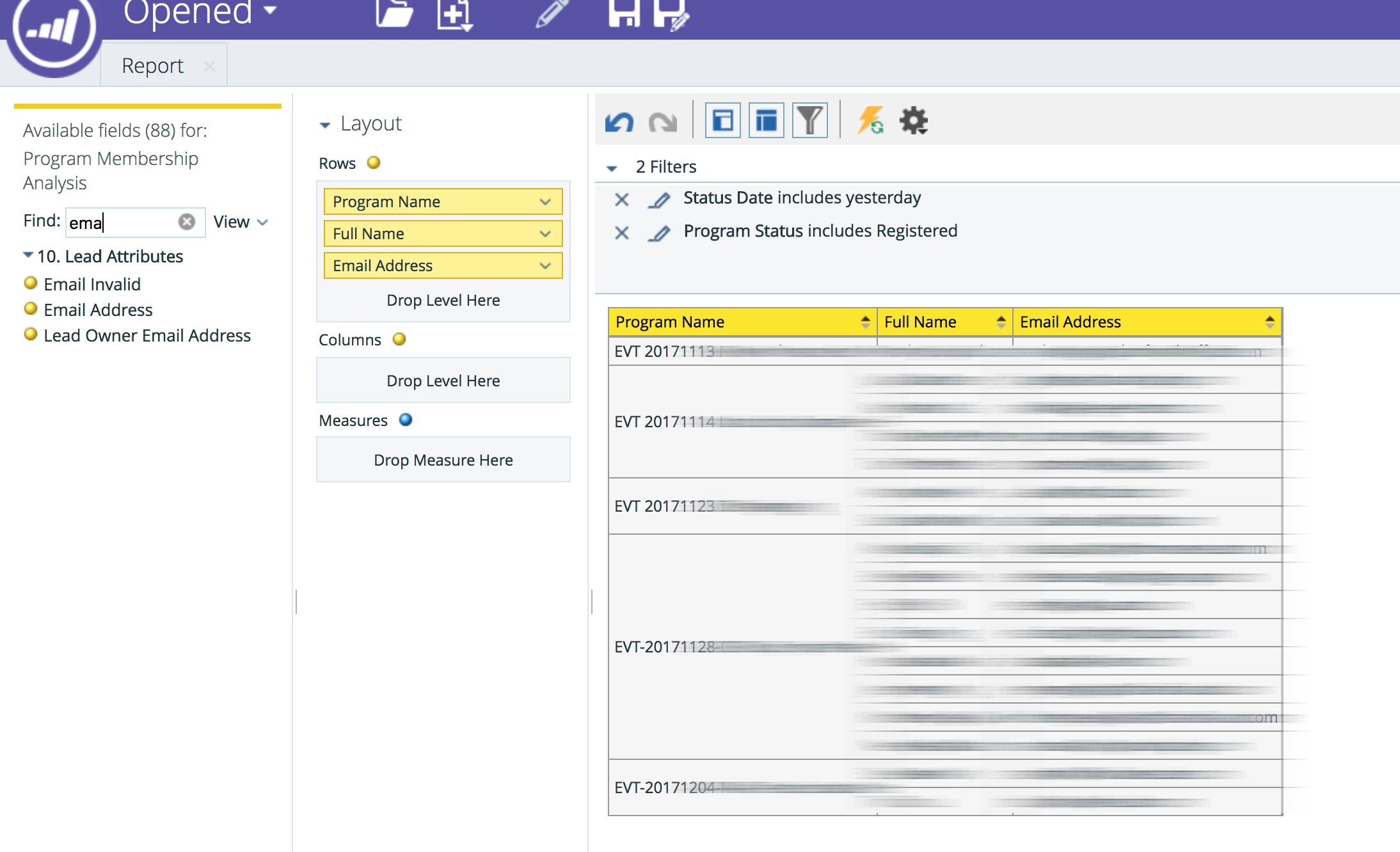Screen dimensions: 1400x852
Task: Select the Report tab
Action: (x=152, y=65)
